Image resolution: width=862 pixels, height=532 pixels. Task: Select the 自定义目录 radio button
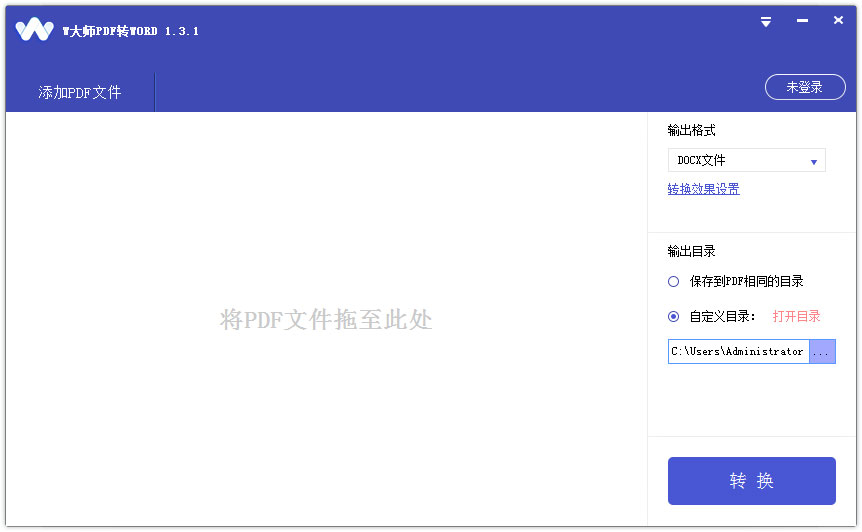[674, 316]
